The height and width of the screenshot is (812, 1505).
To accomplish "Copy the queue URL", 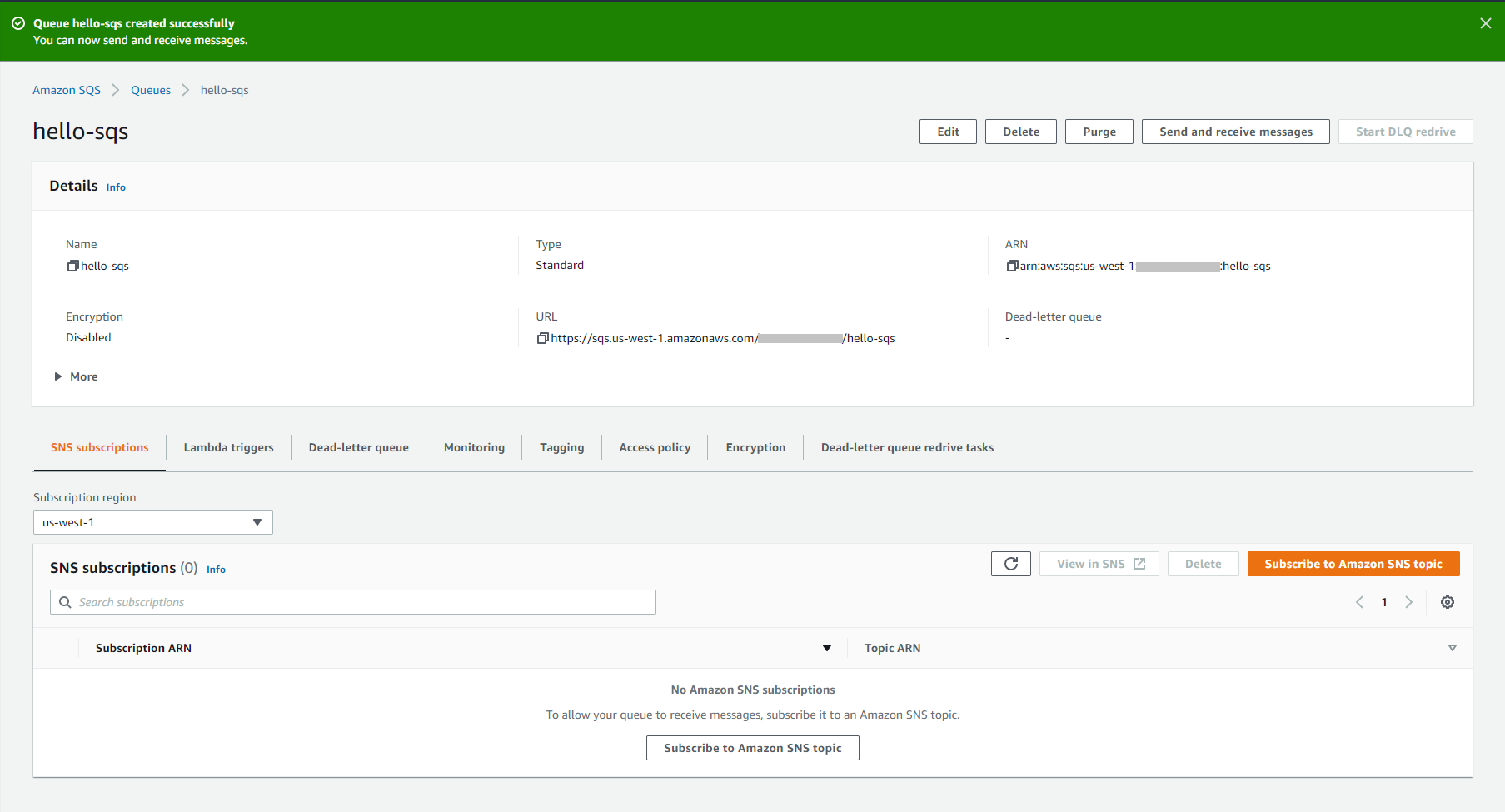I will [542, 338].
